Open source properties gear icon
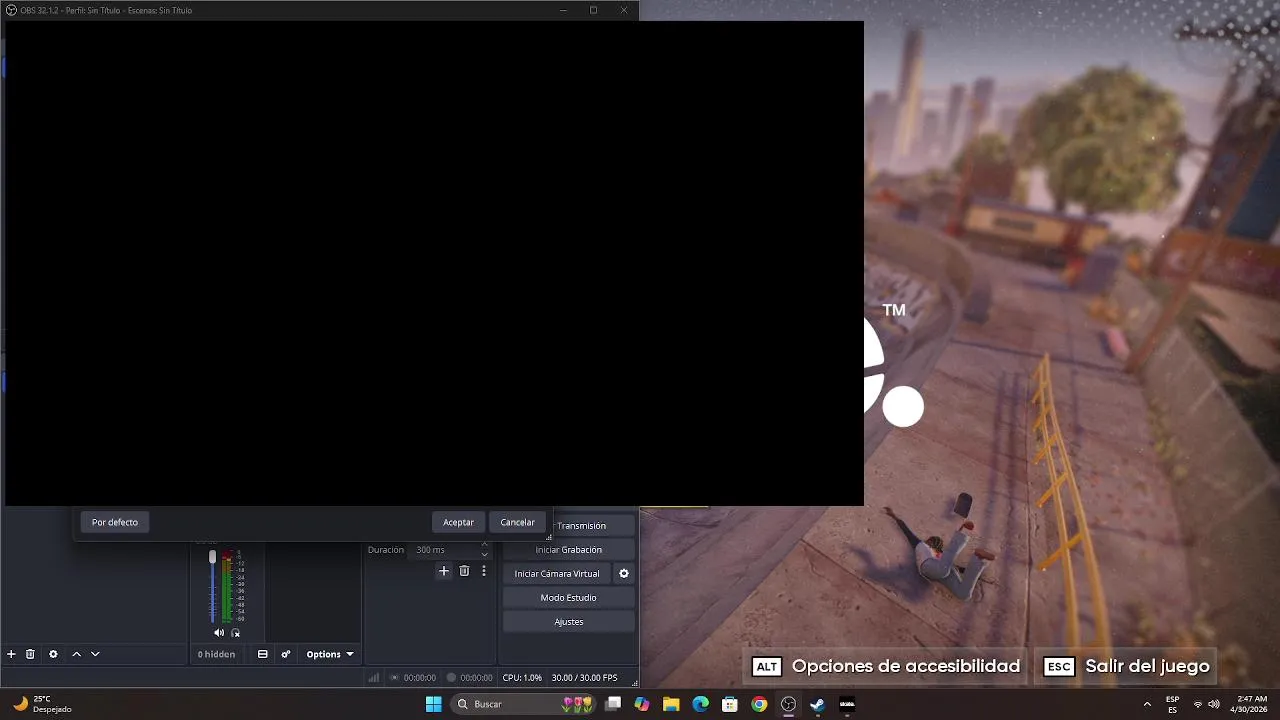Screen dimensions: 1280x720 pyautogui.click(x=53, y=654)
